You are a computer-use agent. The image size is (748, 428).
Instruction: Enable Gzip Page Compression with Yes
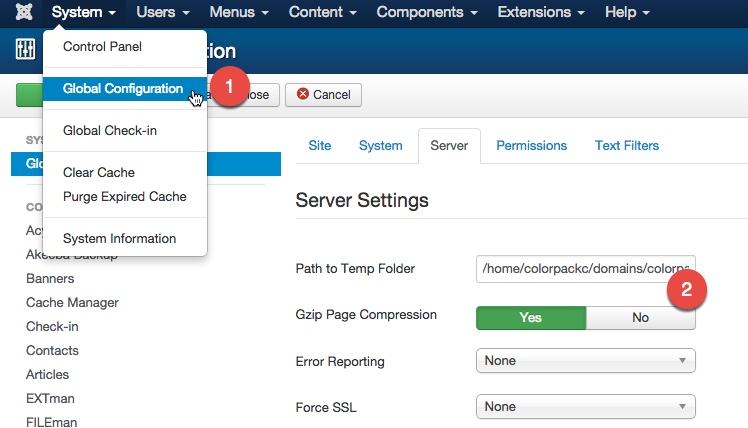coord(531,318)
